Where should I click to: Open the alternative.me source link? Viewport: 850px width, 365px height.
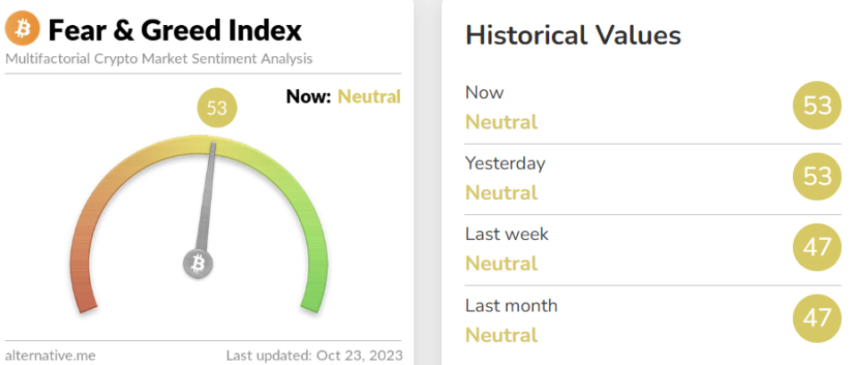[x=50, y=356]
